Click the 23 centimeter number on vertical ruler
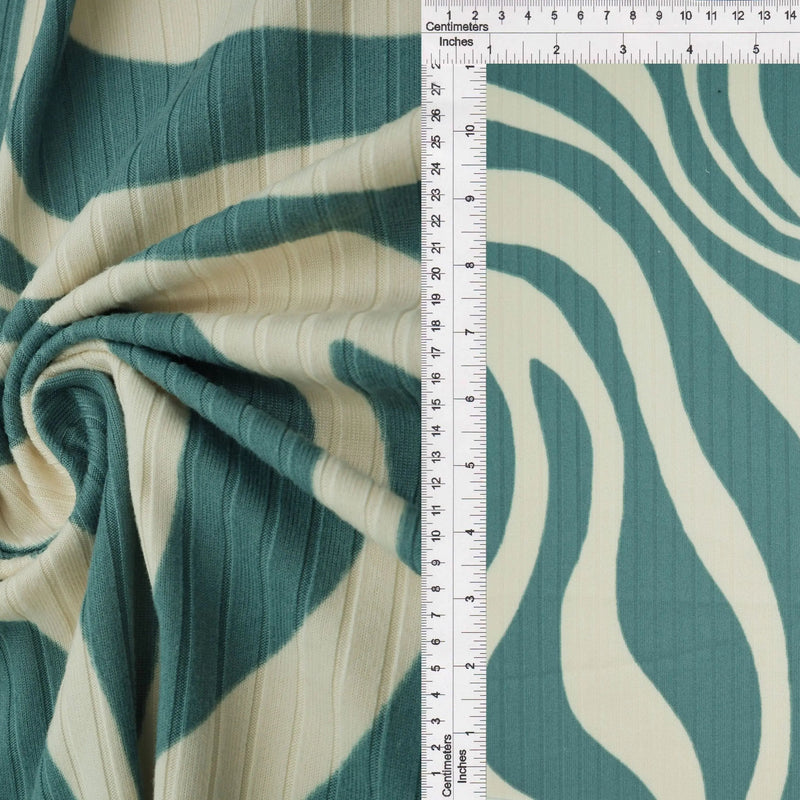The width and height of the screenshot is (800, 800). (x=437, y=195)
